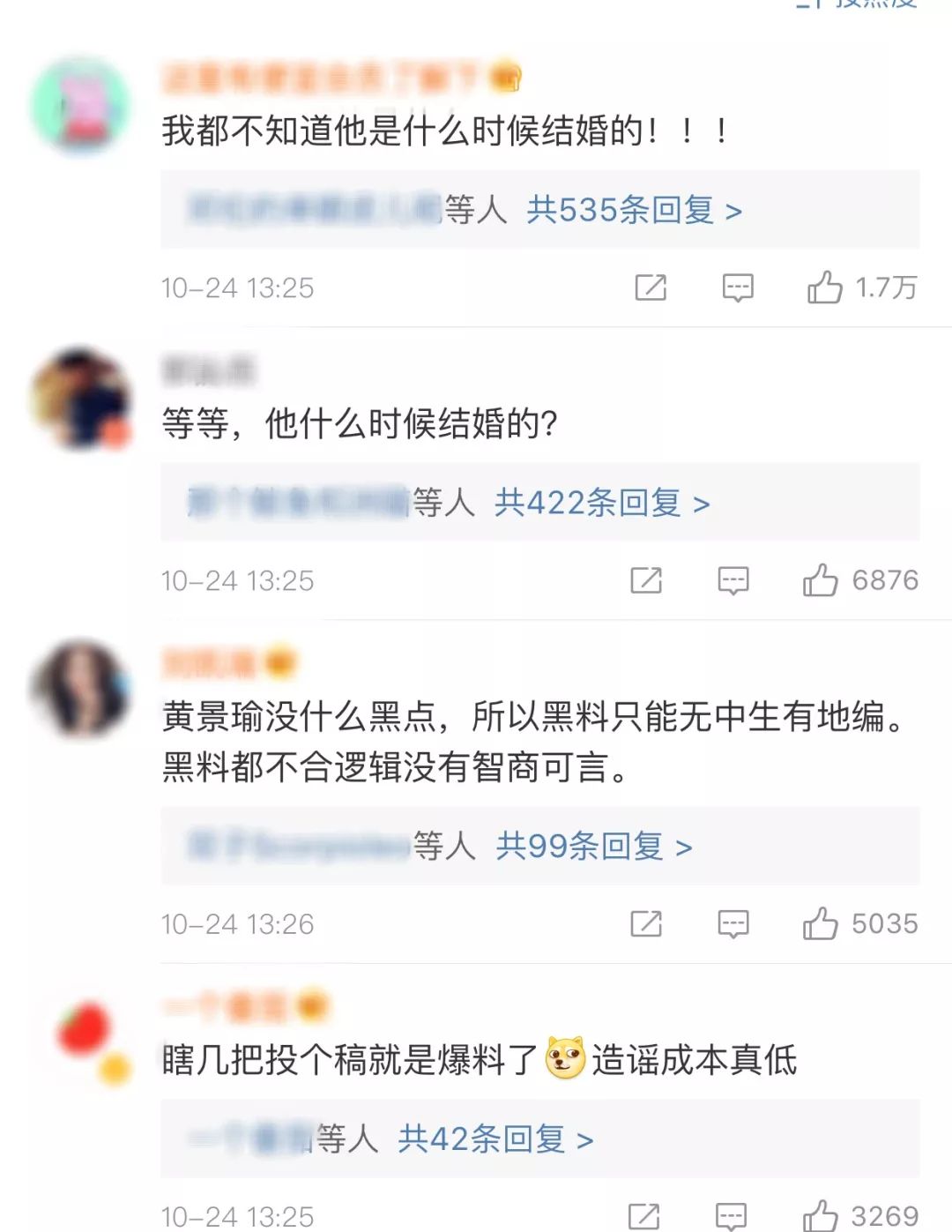The width and height of the screenshot is (952, 1232).
Task: Reply to the 1.7万-likes comment via bubble icon
Action: point(738,287)
